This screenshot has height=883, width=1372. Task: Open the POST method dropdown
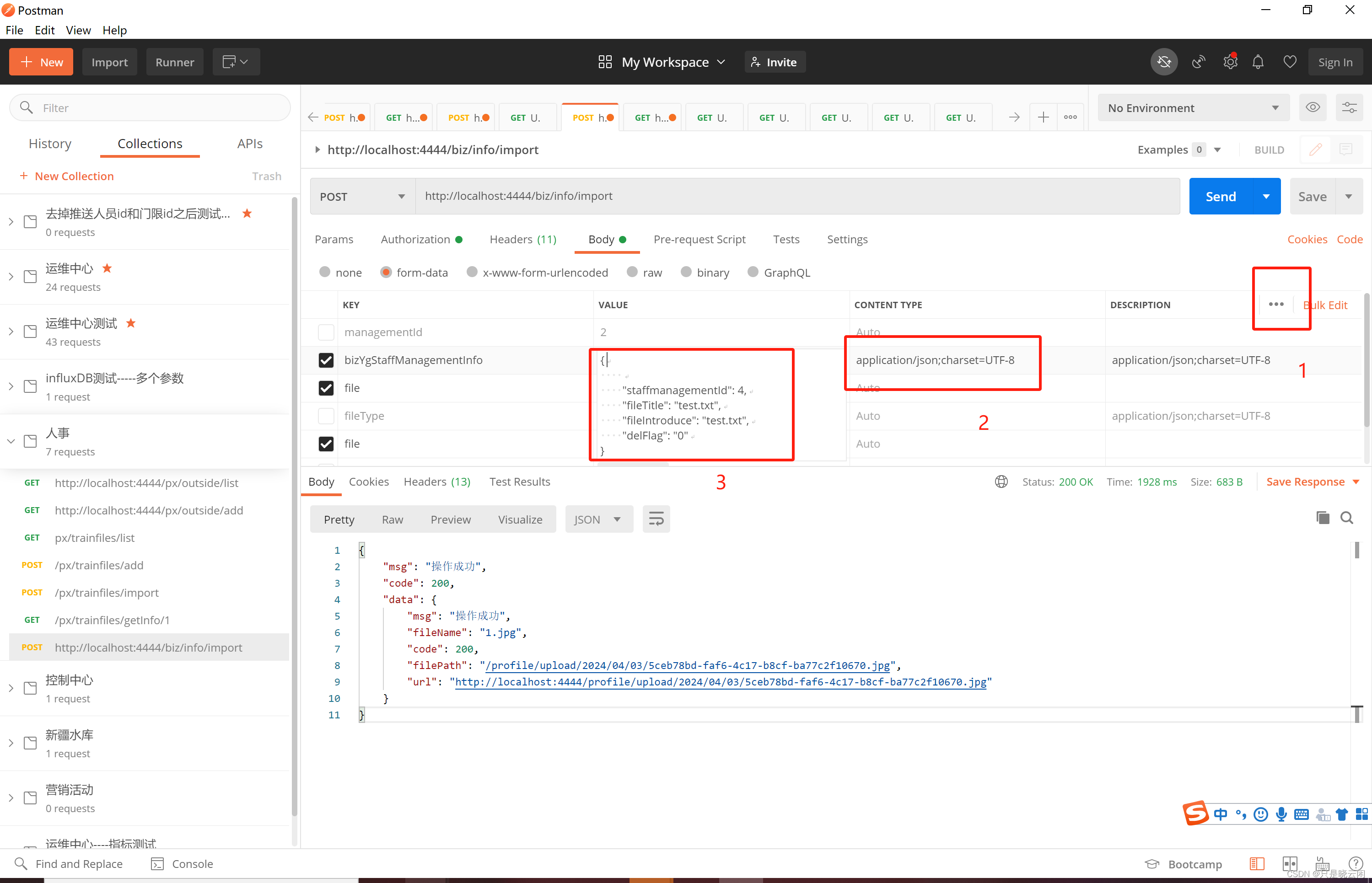click(x=362, y=197)
